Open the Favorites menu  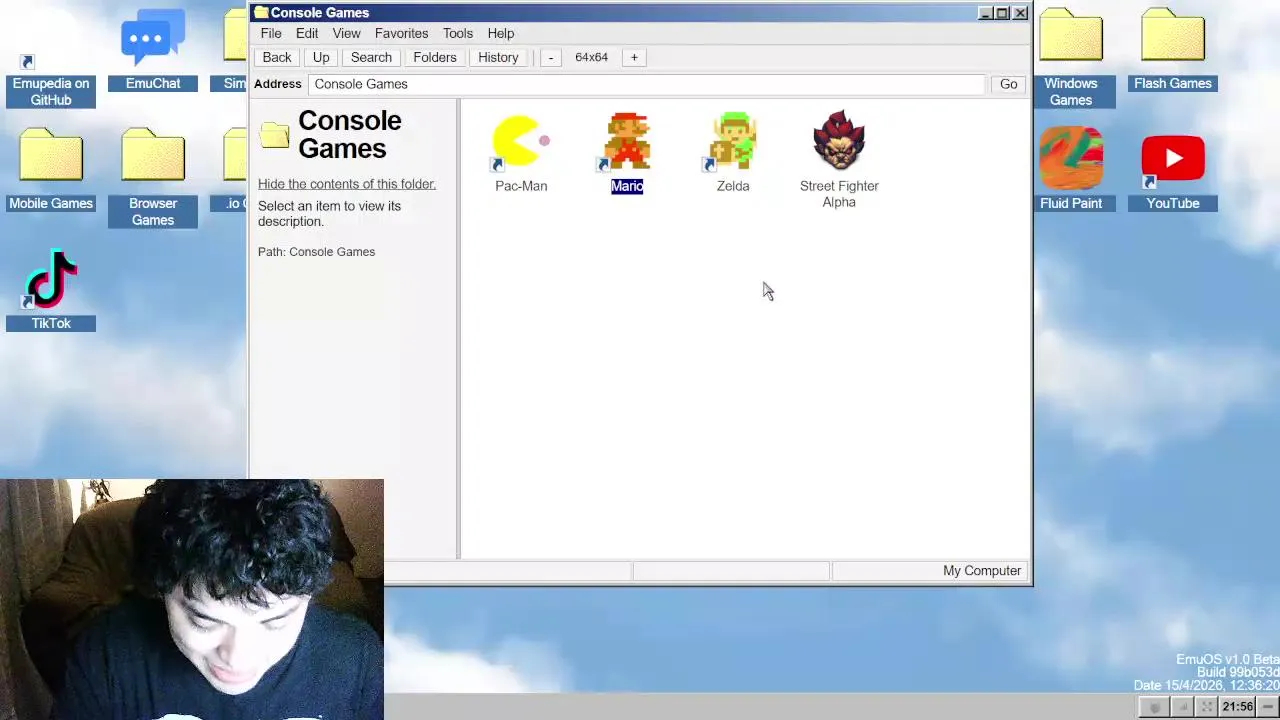point(401,33)
